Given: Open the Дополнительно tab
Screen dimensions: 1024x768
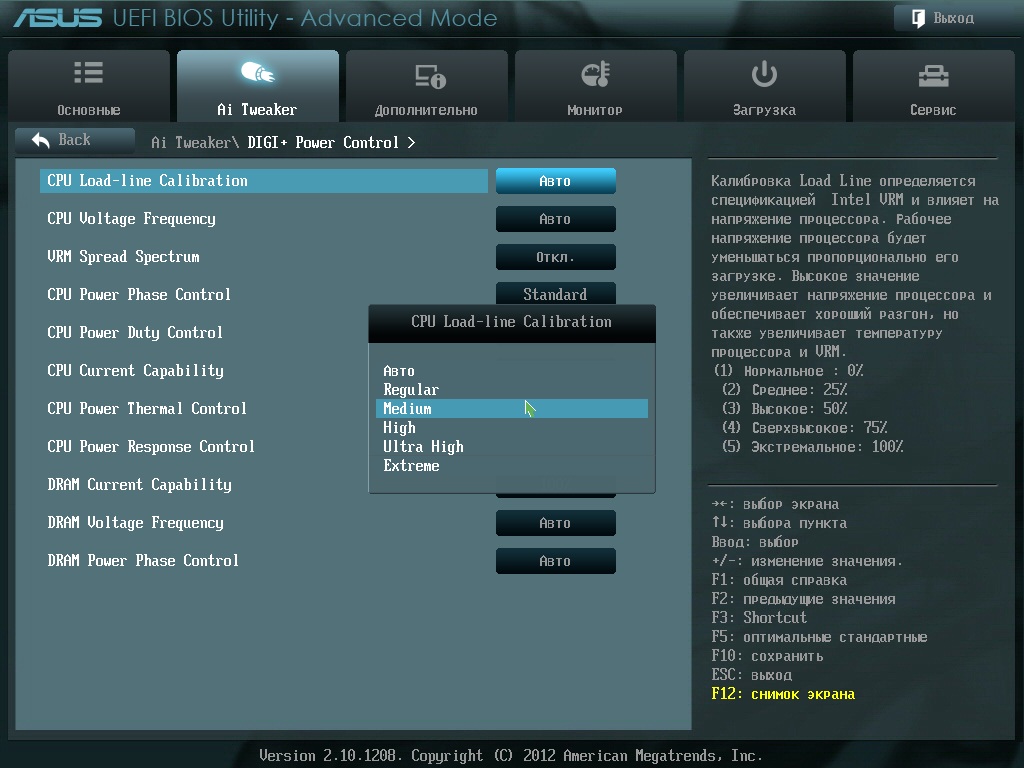Looking at the screenshot, I should (x=427, y=86).
